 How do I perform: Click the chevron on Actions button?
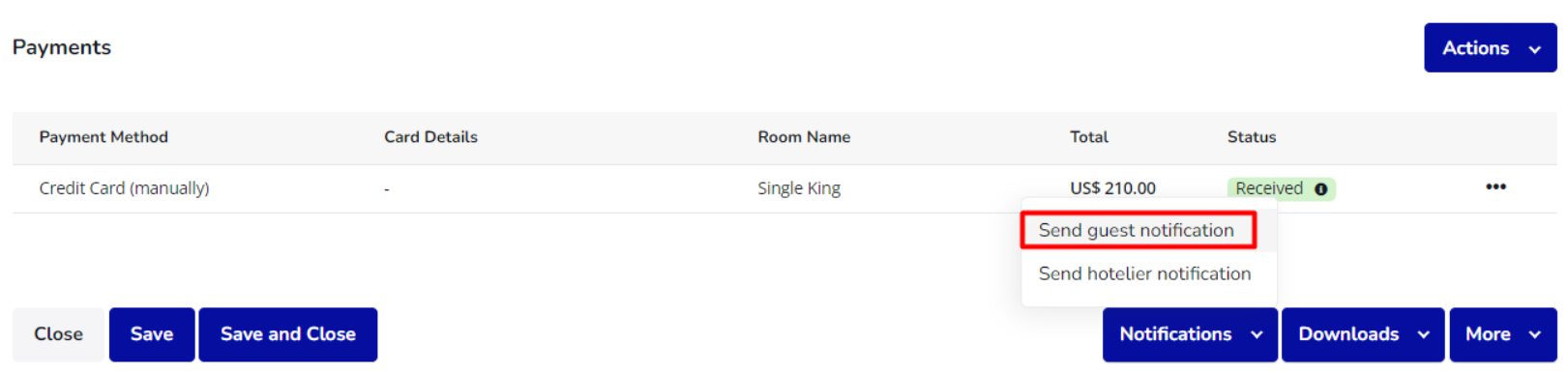tap(1535, 49)
